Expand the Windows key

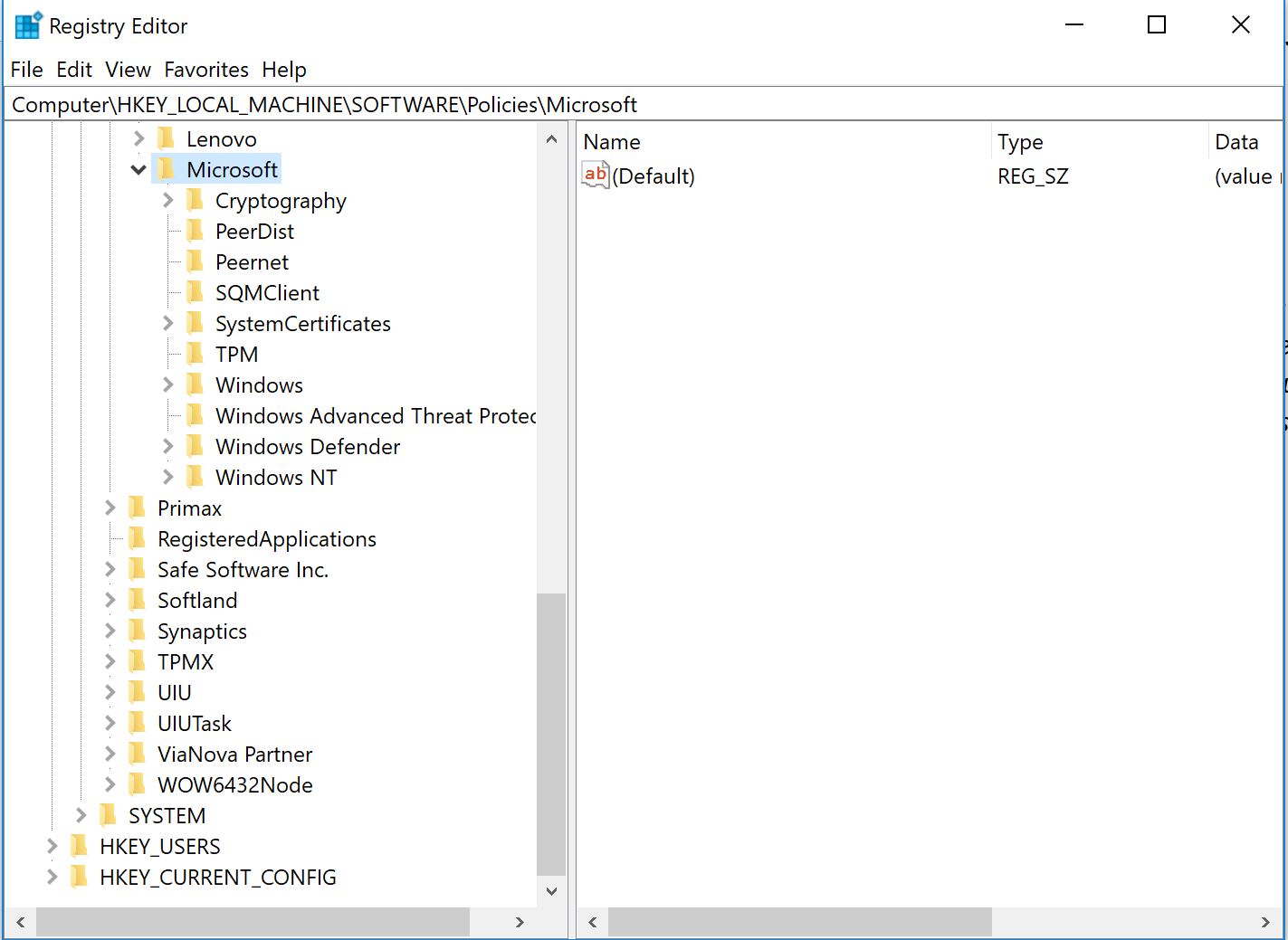point(167,385)
